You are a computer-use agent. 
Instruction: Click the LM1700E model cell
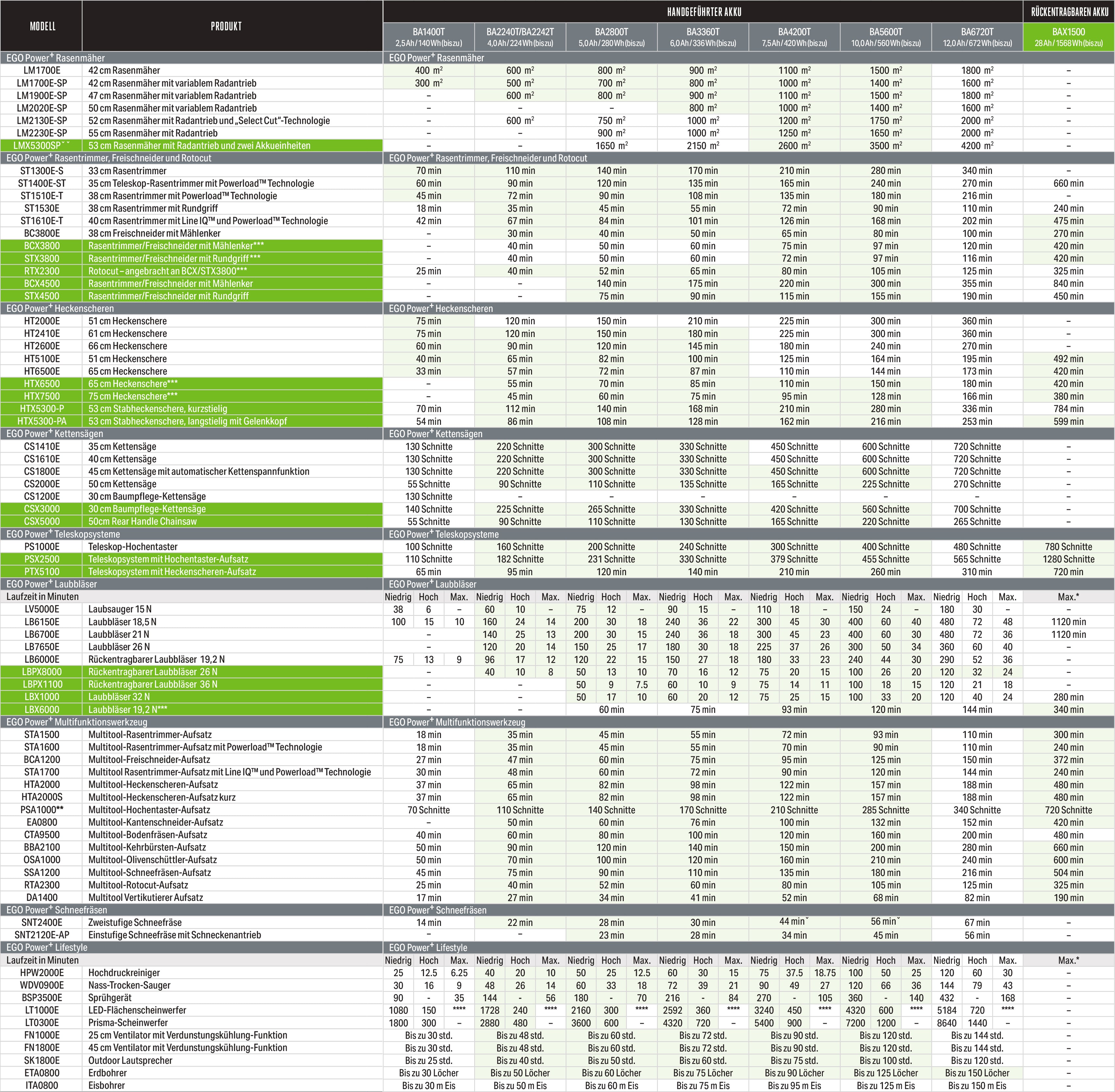(42, 70)
